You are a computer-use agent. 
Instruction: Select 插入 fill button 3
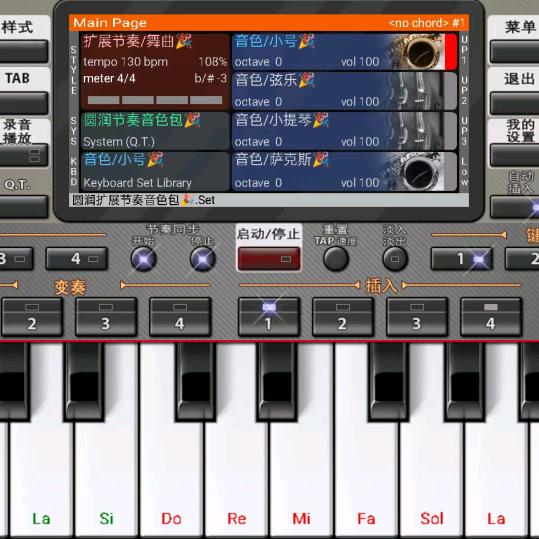[x=417, y=317]
